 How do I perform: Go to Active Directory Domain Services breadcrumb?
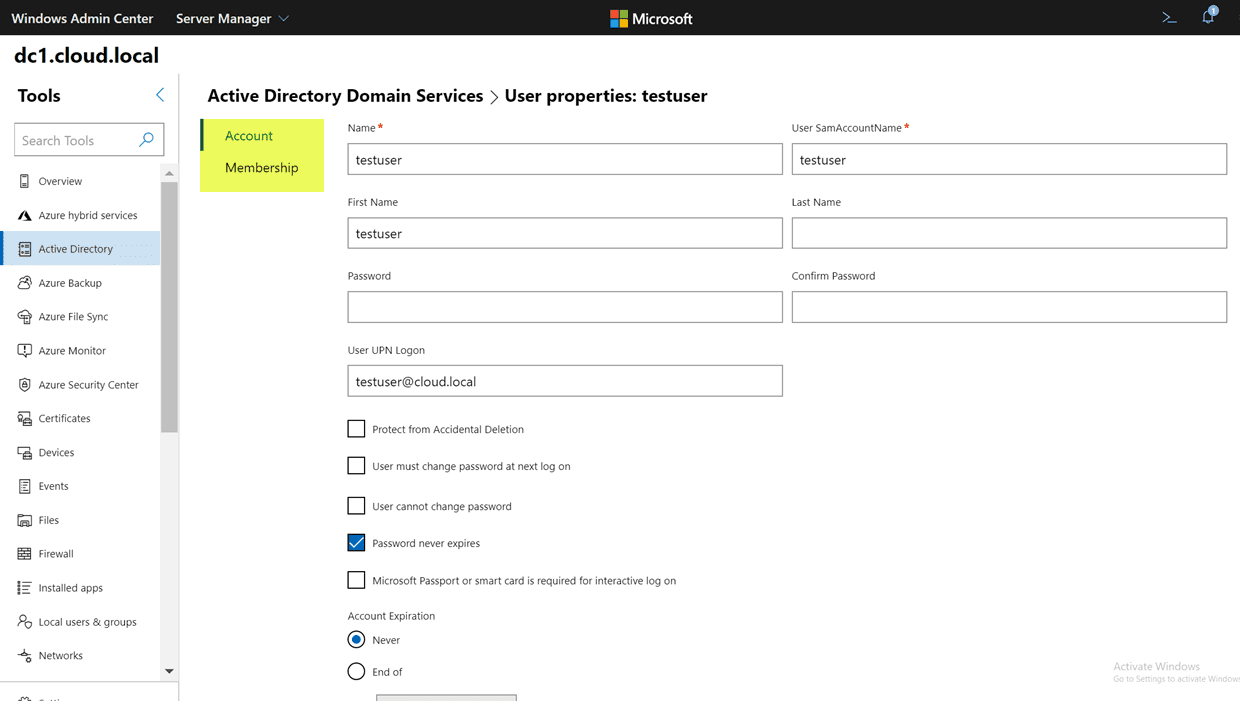pyautogui.click(x=345, y=96)
